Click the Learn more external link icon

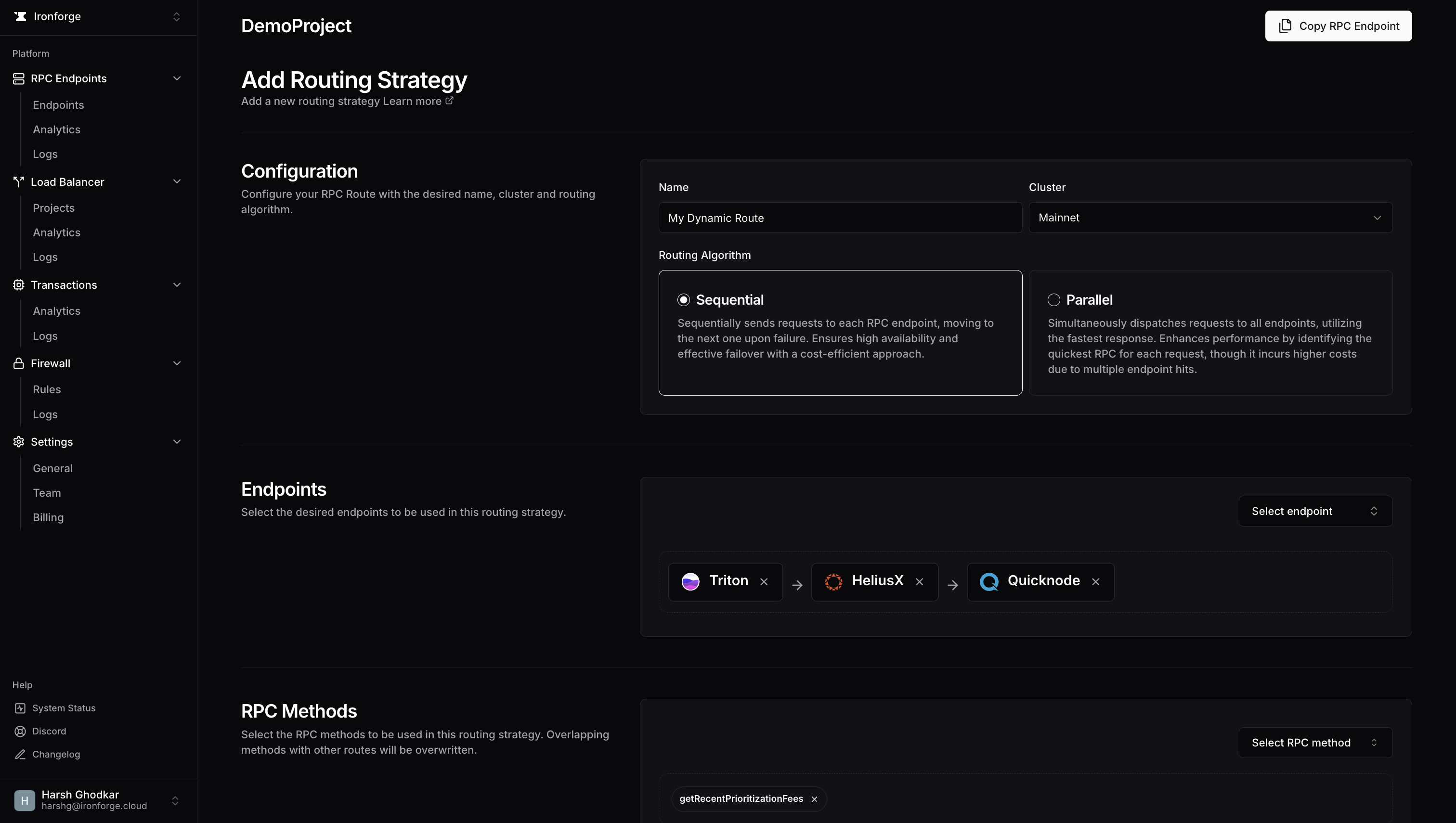click(x=450, y=101)
